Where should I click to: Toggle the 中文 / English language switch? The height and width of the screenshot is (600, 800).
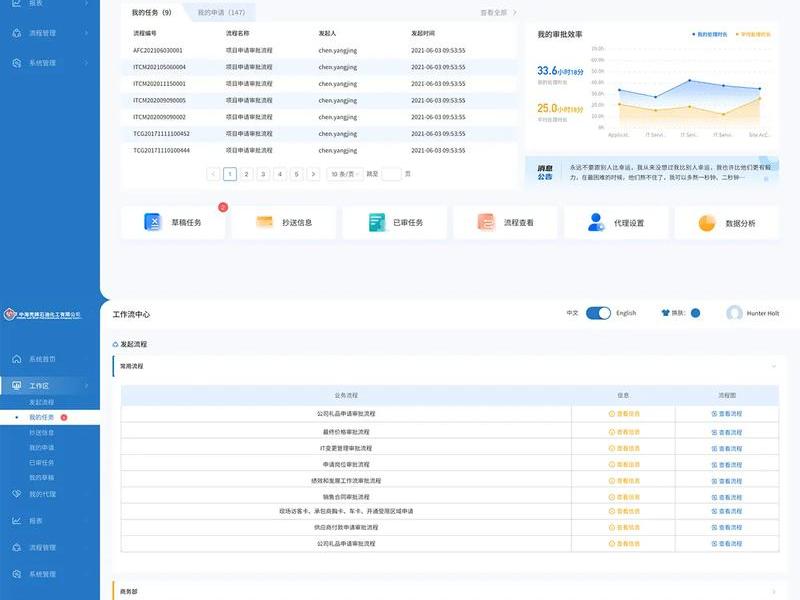pyautogui.click(x=598, y=313)
